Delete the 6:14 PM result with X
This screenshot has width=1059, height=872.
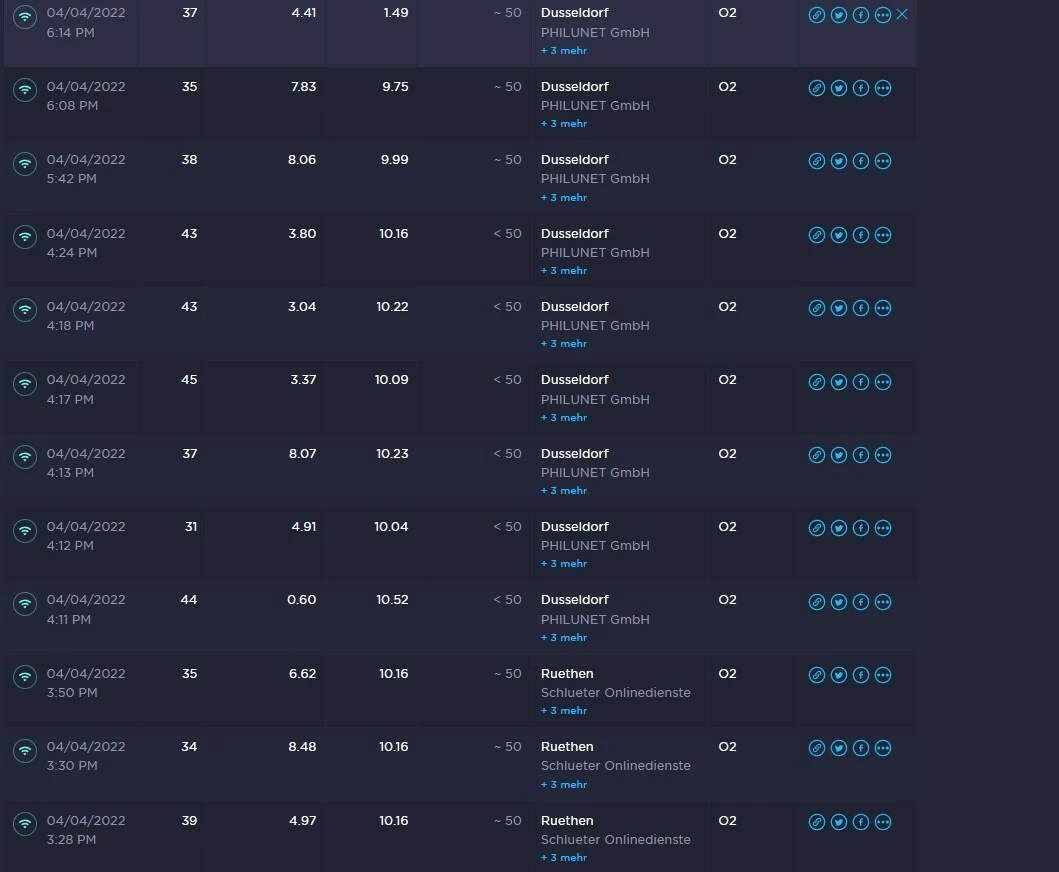tap(902, 14)
